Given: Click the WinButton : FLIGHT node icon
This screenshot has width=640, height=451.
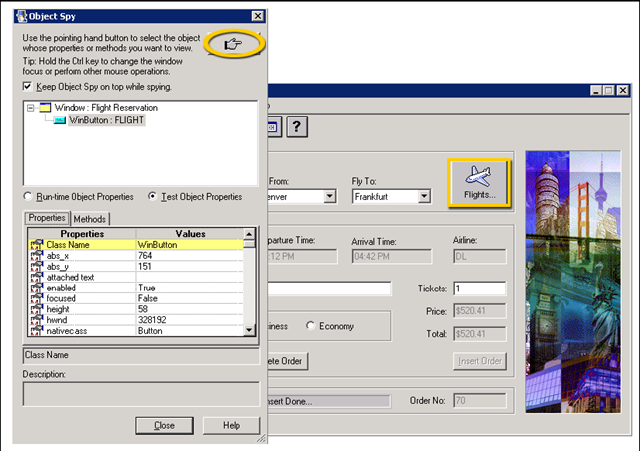Looking at the screenshot, I should pos(60,120).
